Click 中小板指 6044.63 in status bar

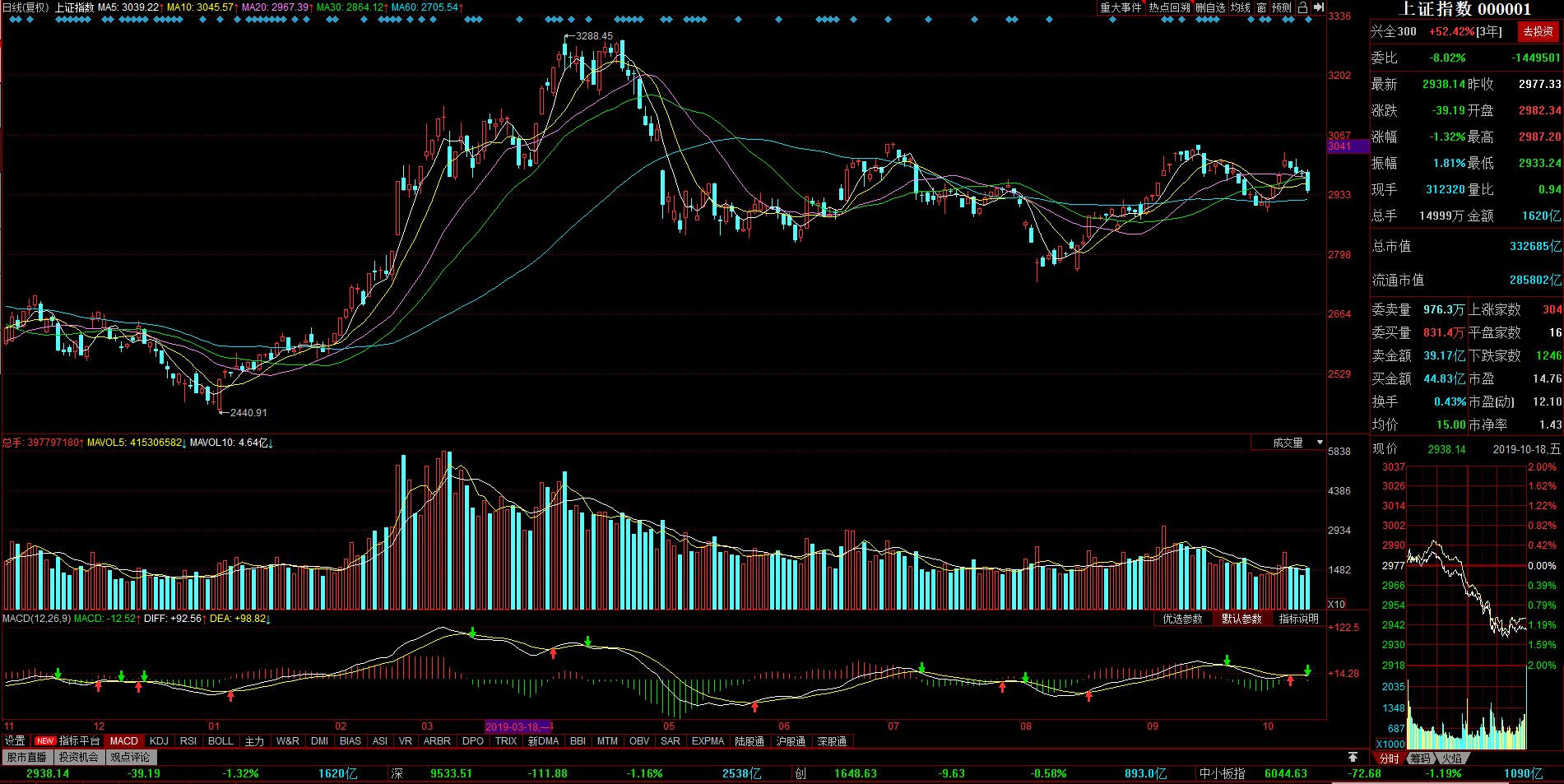[1253, 773]
